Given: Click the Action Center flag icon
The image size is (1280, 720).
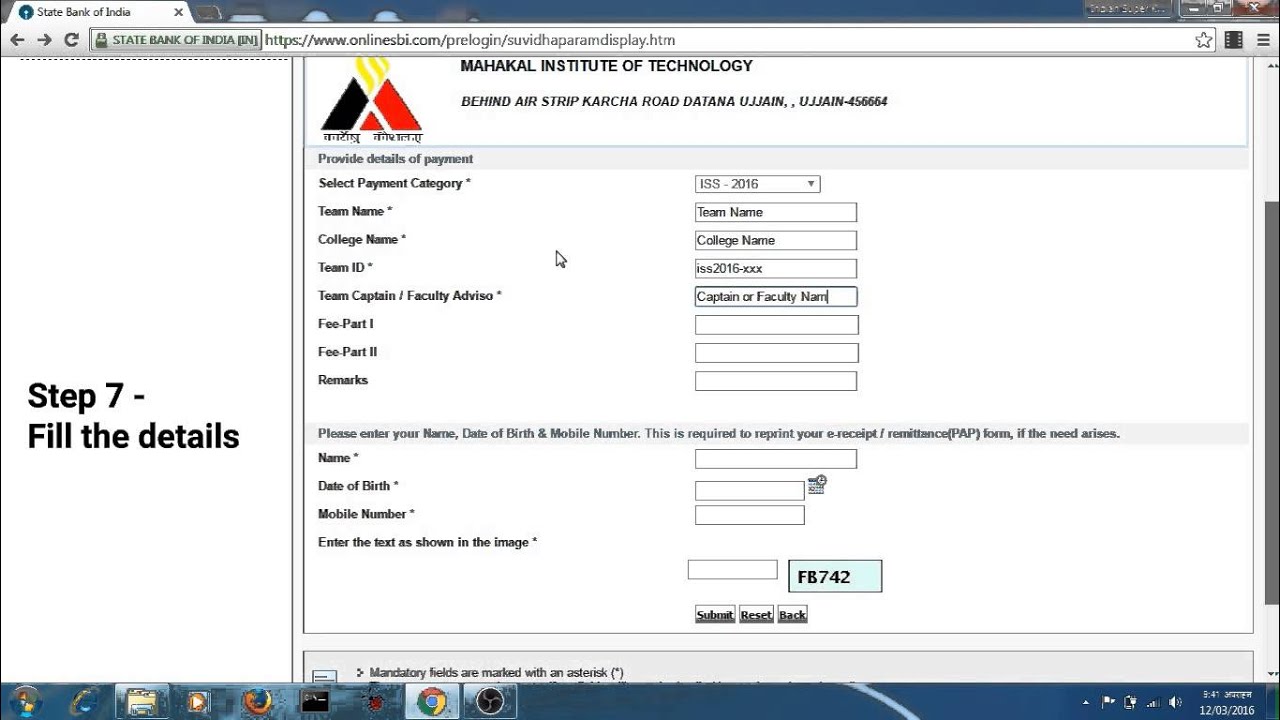Looking at the screenshot, I should pos(1108,702).
